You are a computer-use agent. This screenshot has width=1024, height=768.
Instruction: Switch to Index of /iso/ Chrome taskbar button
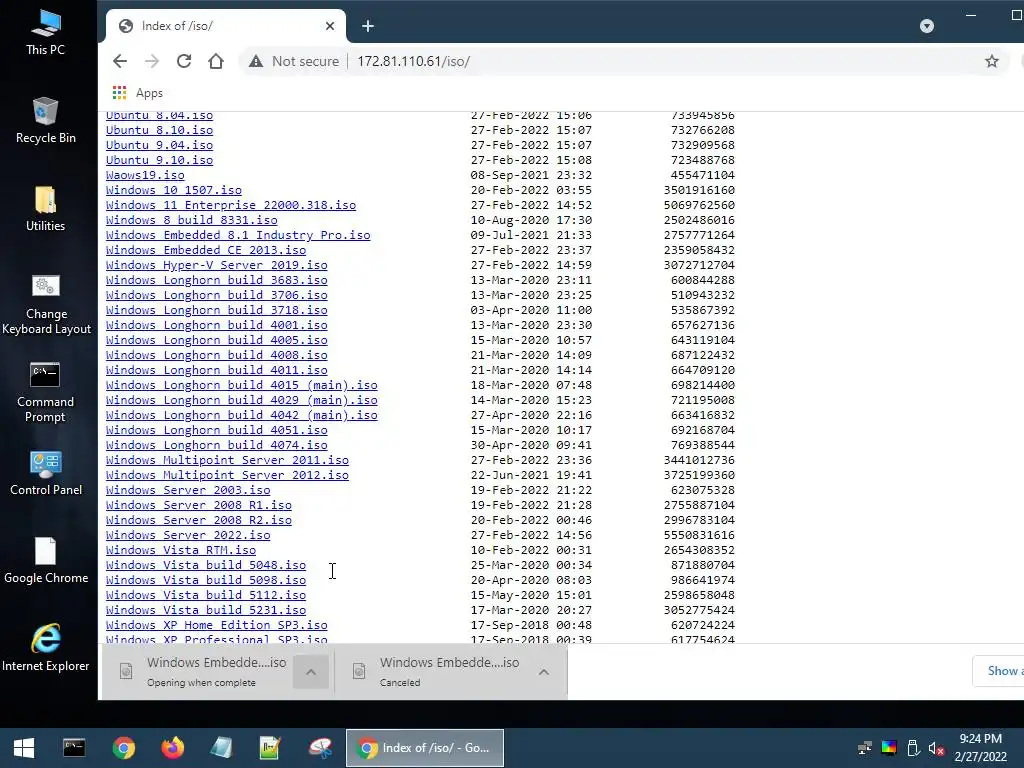tap(424, 748)
